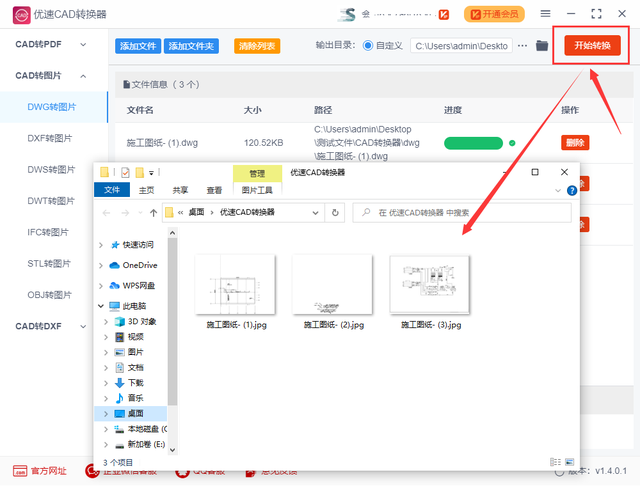Viewport: 640px width, 486px height.
Task: Click the 清除列表 button
Action: pyautogui.click(x=257, y=46)
